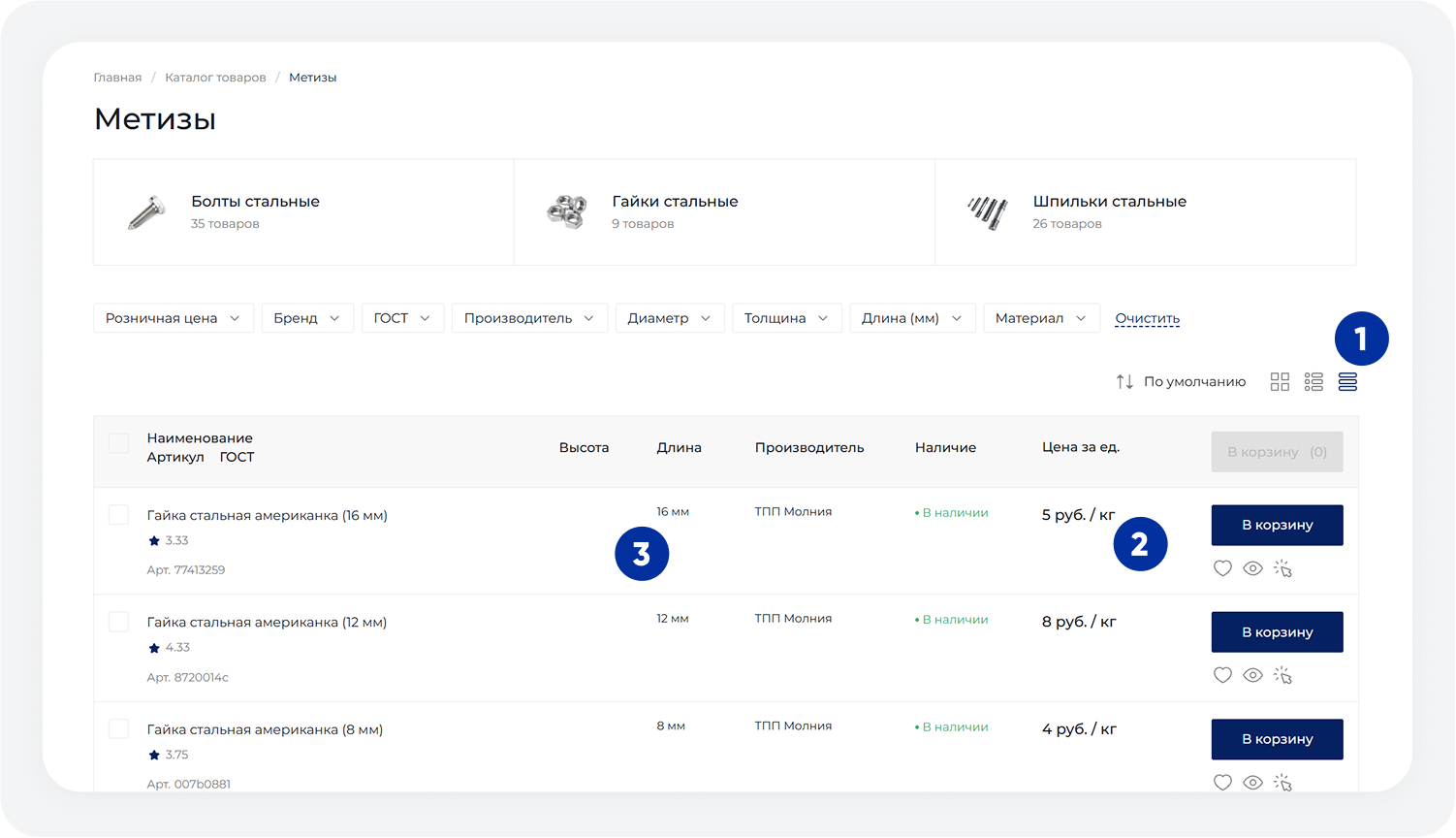
Task: Click one-click buy icon for 8 мм гайка
Action: pos(1282,782)
